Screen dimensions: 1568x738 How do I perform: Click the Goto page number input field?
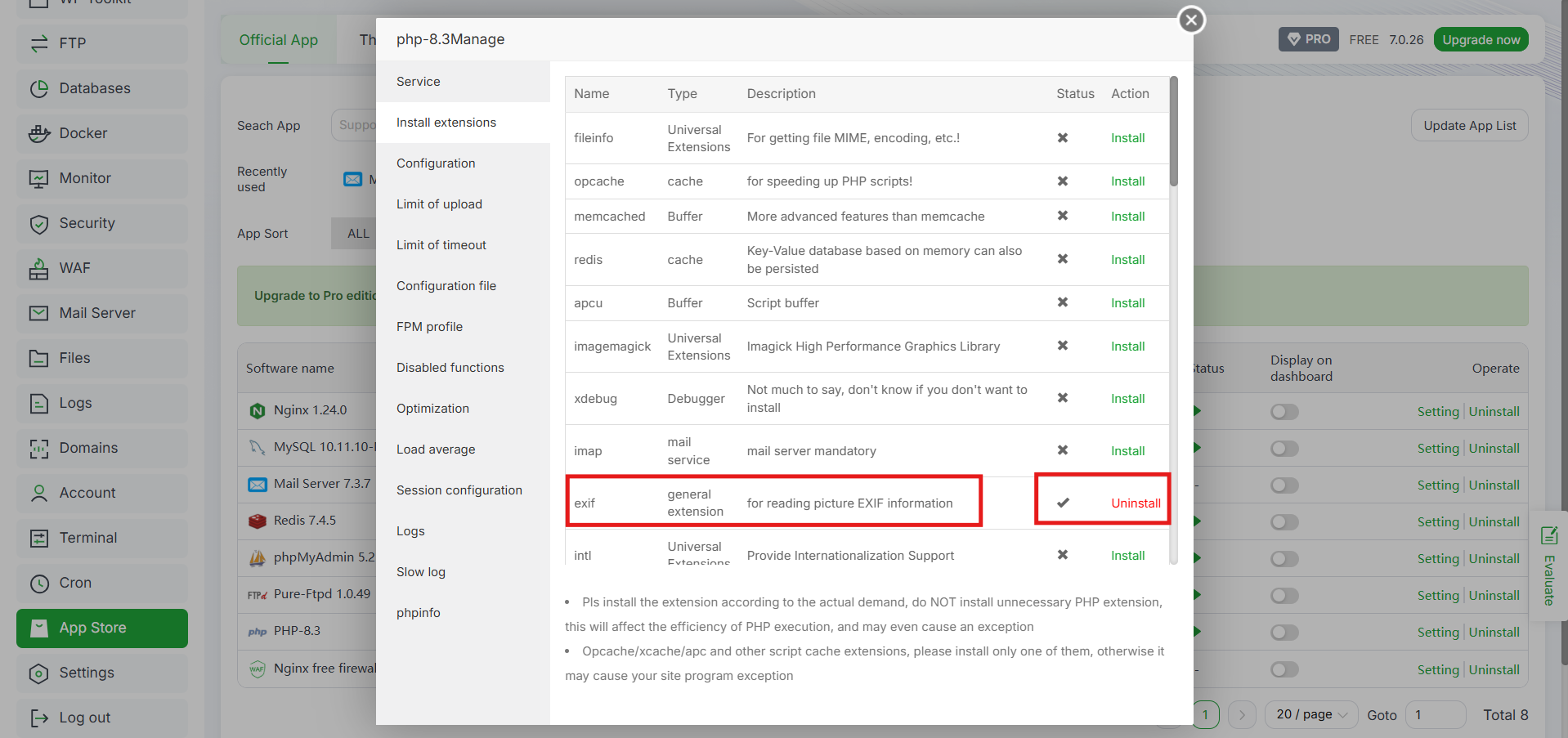[x=1435, y=714]
